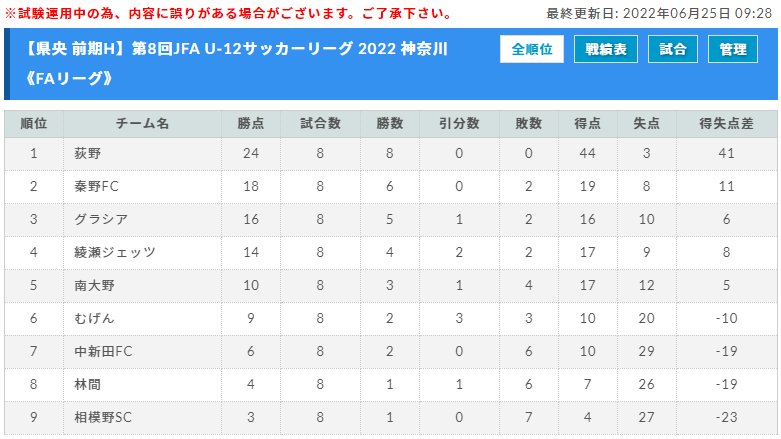The height and width of the screenshot is (439, 781).
Task: Open the 戦績表 tab
Action: pos(606,50)
